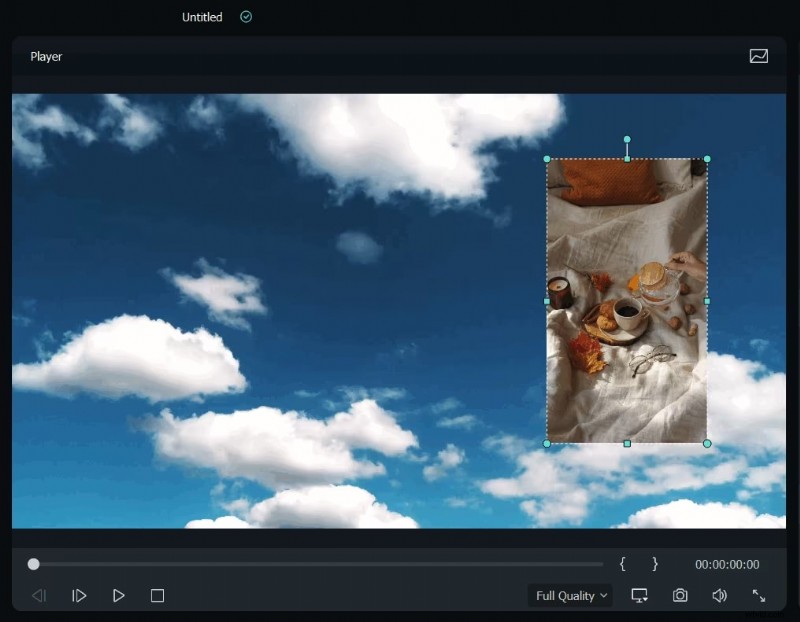Stop video playback
This screenshot has height=622, width=800.
[157, 596]
